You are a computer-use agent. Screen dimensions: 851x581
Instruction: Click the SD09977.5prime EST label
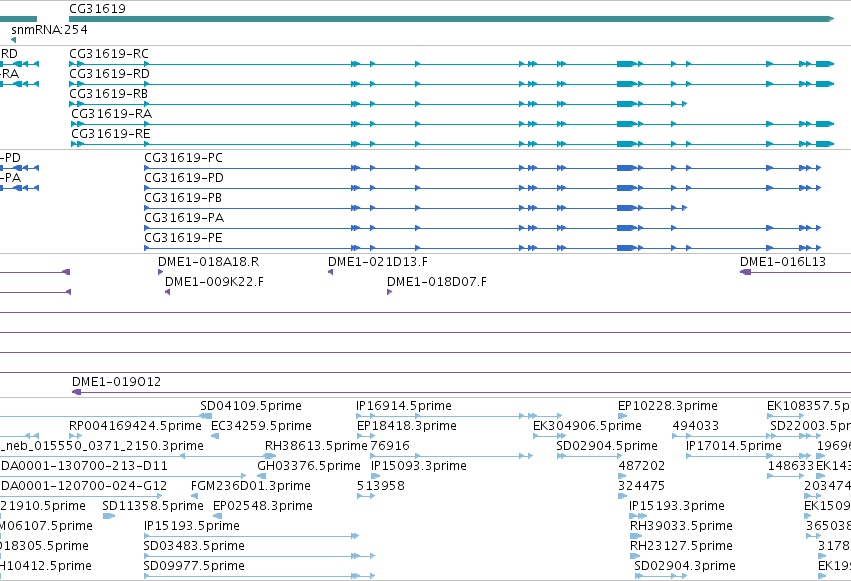(194, 566)
